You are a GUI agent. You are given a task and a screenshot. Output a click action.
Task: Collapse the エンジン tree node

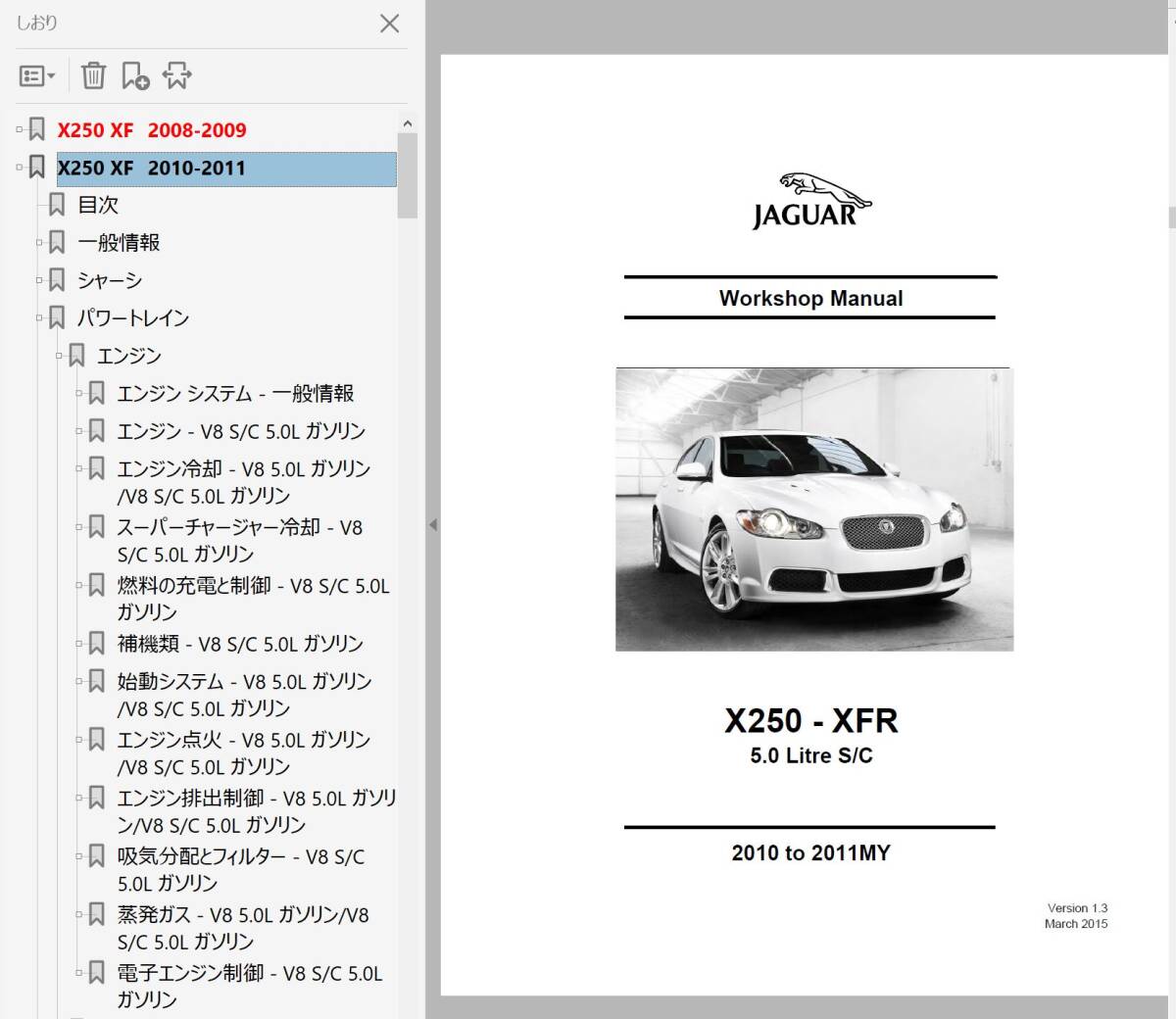pyautogui.click(x=59, y=356)
